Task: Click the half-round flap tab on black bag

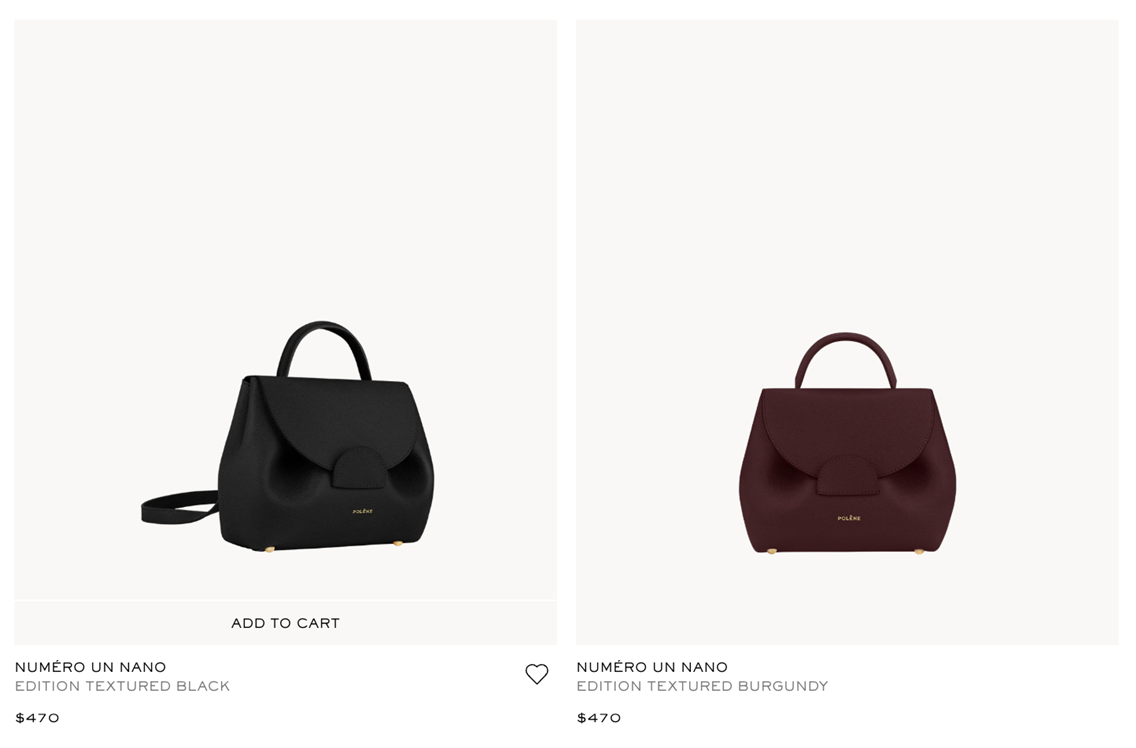Action: click(x=360, y=468)
